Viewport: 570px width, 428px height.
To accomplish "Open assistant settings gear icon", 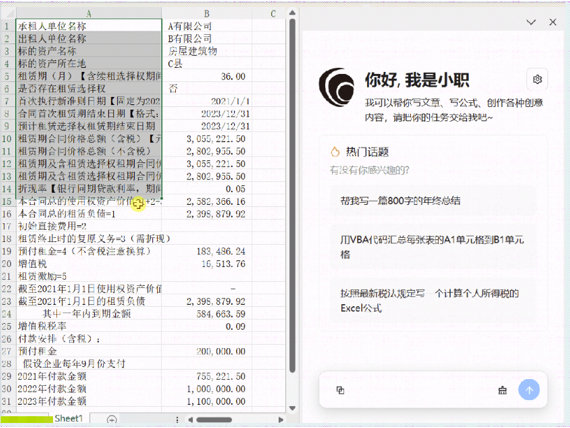I will [537, 79].
